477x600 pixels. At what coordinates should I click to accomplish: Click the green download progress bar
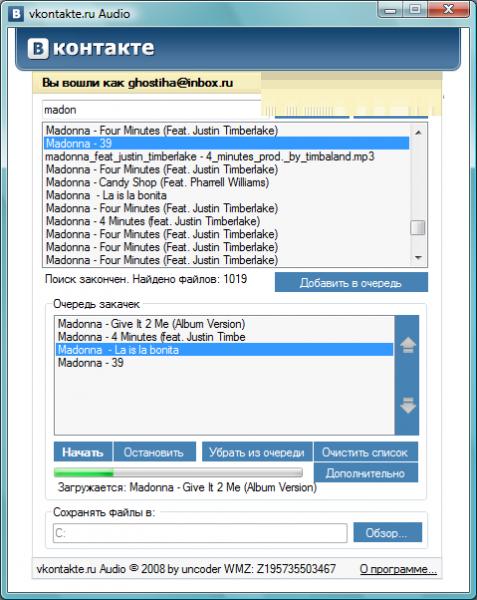click(x=178, y=473)
